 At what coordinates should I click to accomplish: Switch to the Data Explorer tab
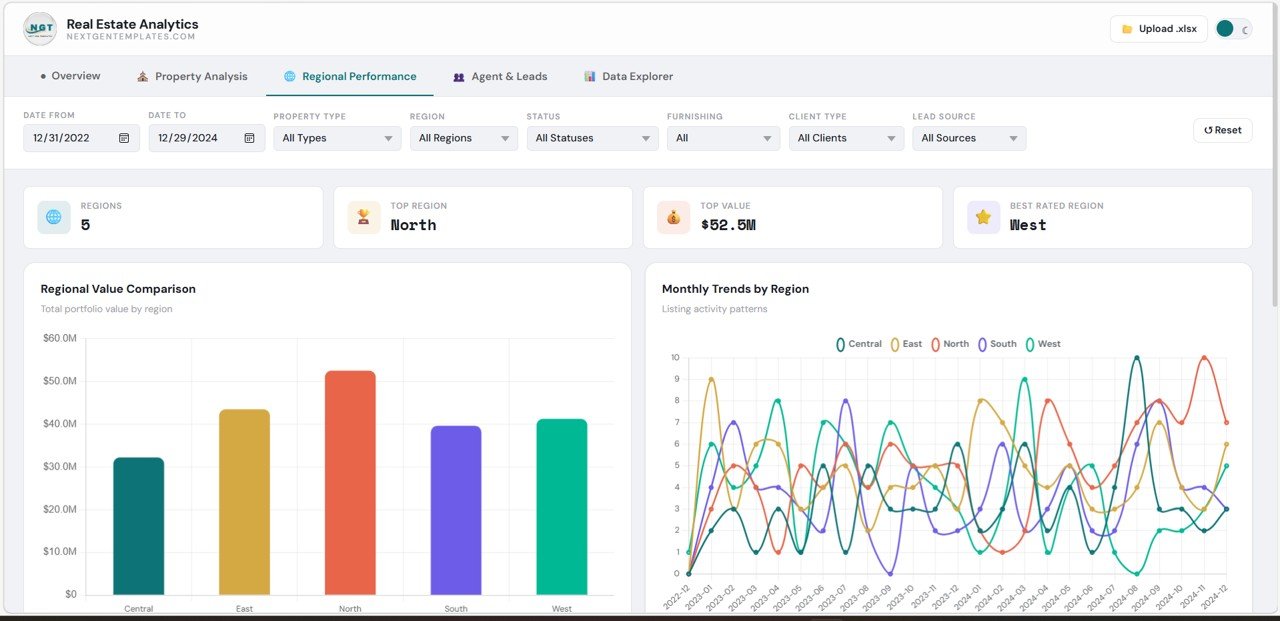click(628, 76)
